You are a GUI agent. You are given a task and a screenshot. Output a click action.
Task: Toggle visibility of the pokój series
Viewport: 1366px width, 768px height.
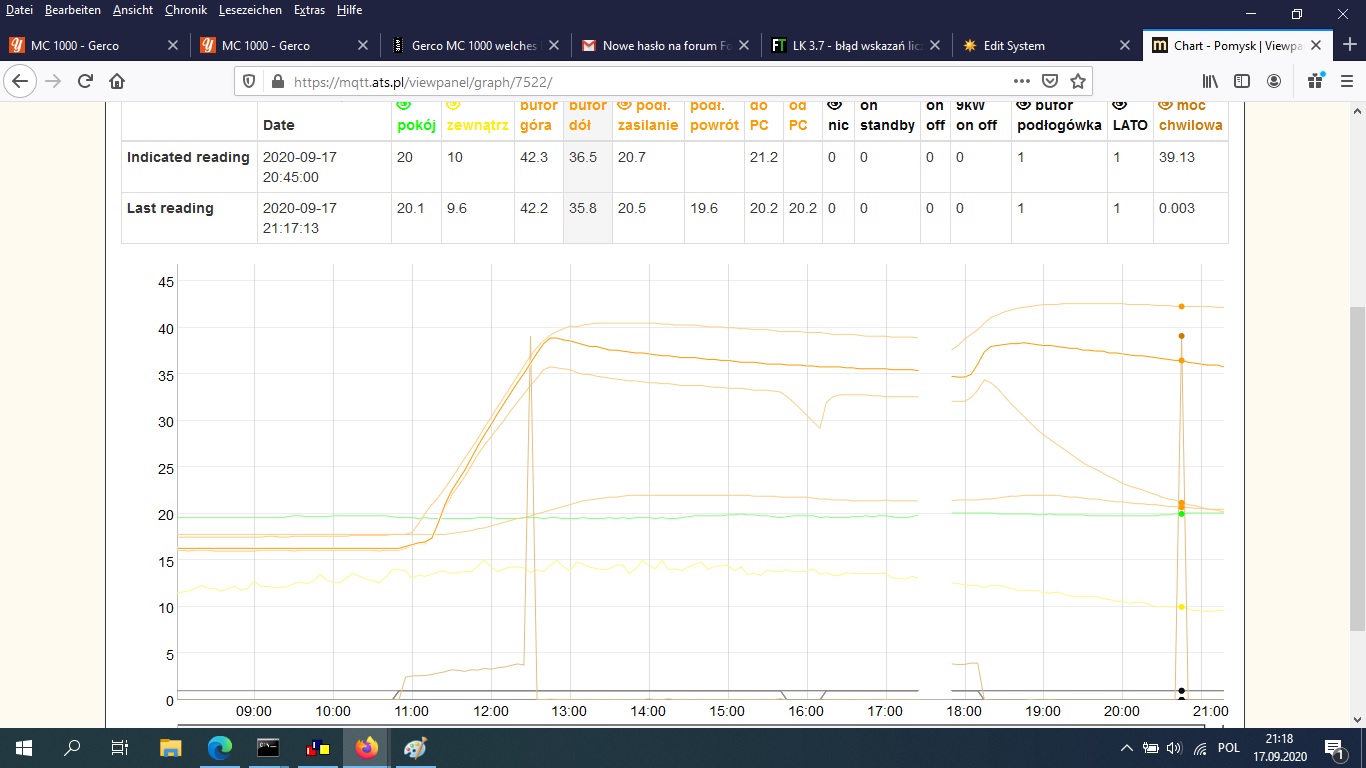[x=404, y=104]
